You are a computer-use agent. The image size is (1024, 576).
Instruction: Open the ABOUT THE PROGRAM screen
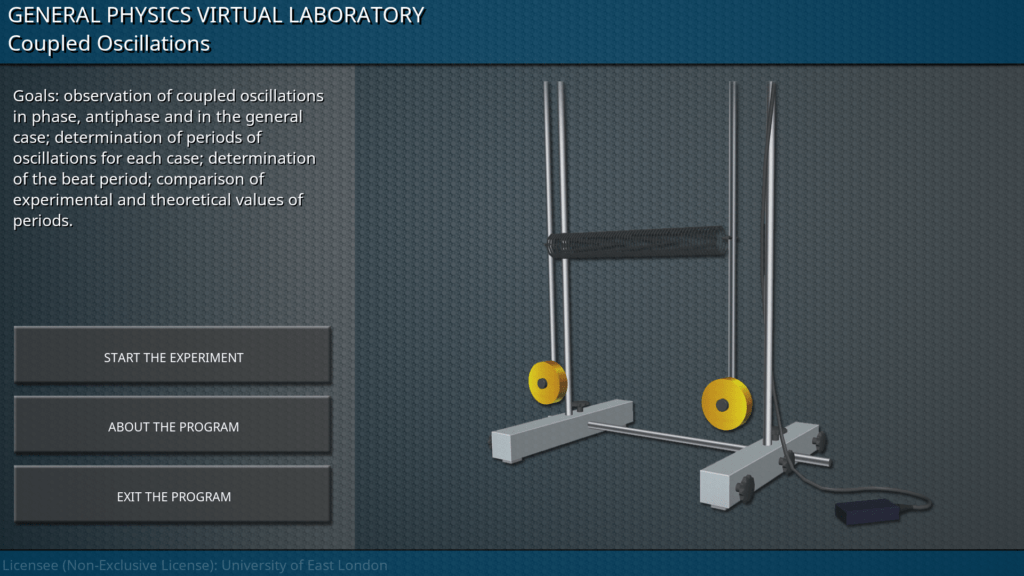173,427
